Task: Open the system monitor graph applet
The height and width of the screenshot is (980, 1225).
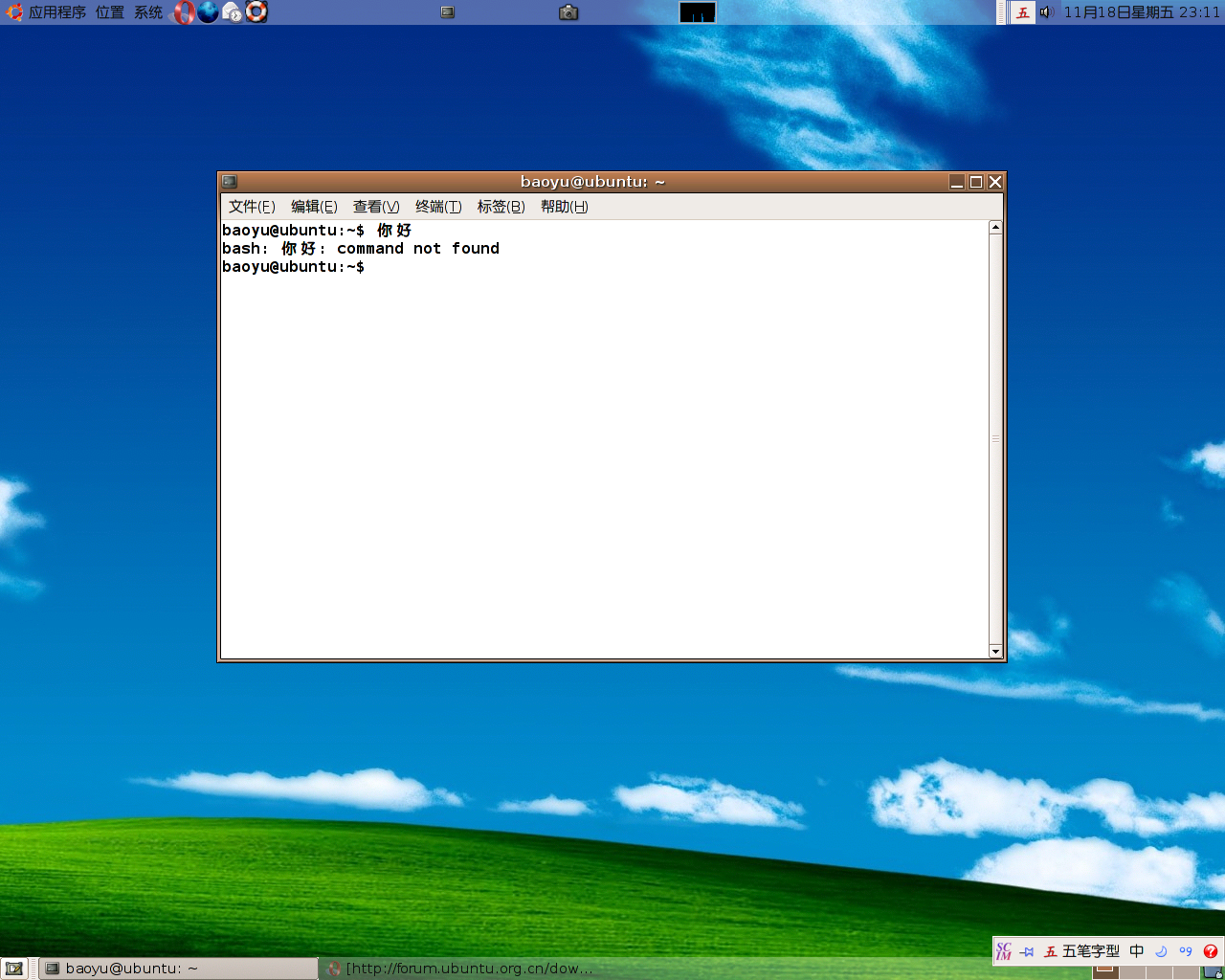Action: [x=698, y=12]
